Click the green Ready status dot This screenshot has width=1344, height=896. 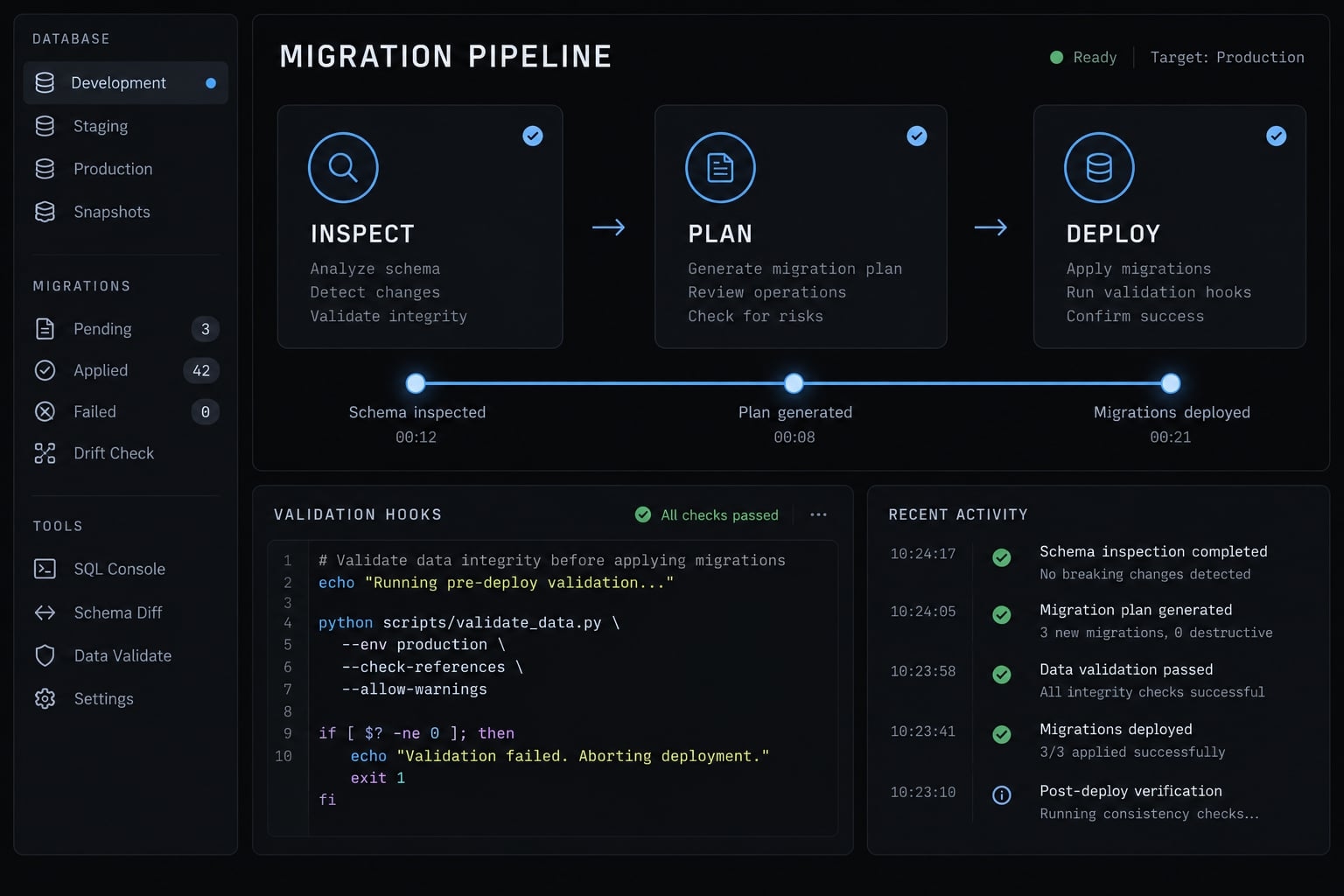pos(1056,57)
